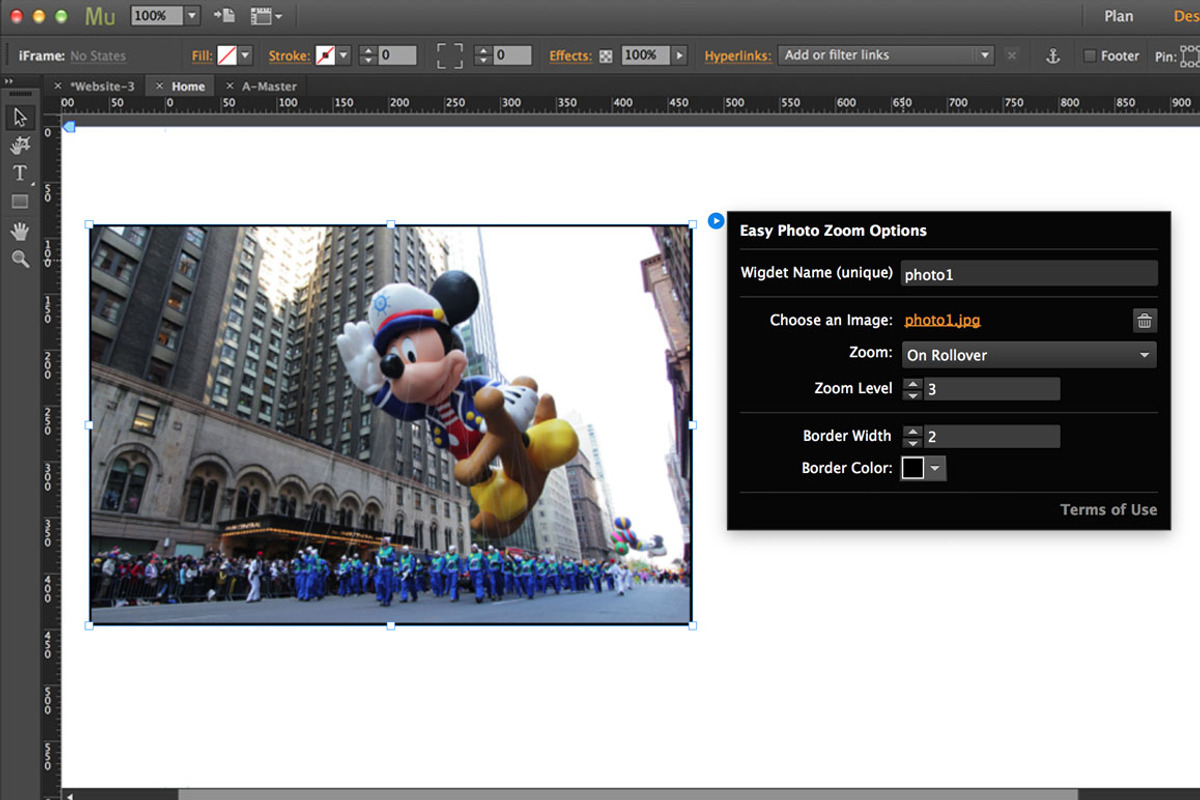Click the No States label
1200x800 pixels.
(98, 56)
